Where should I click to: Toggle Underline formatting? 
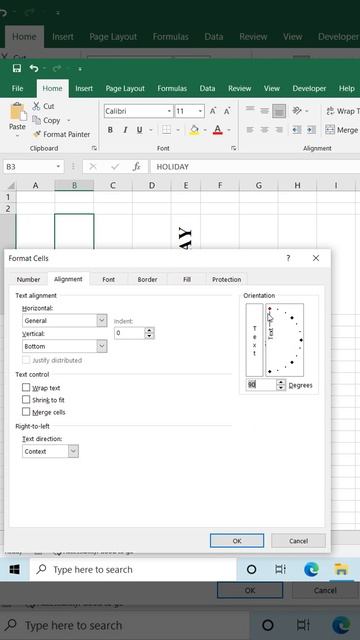139,130
